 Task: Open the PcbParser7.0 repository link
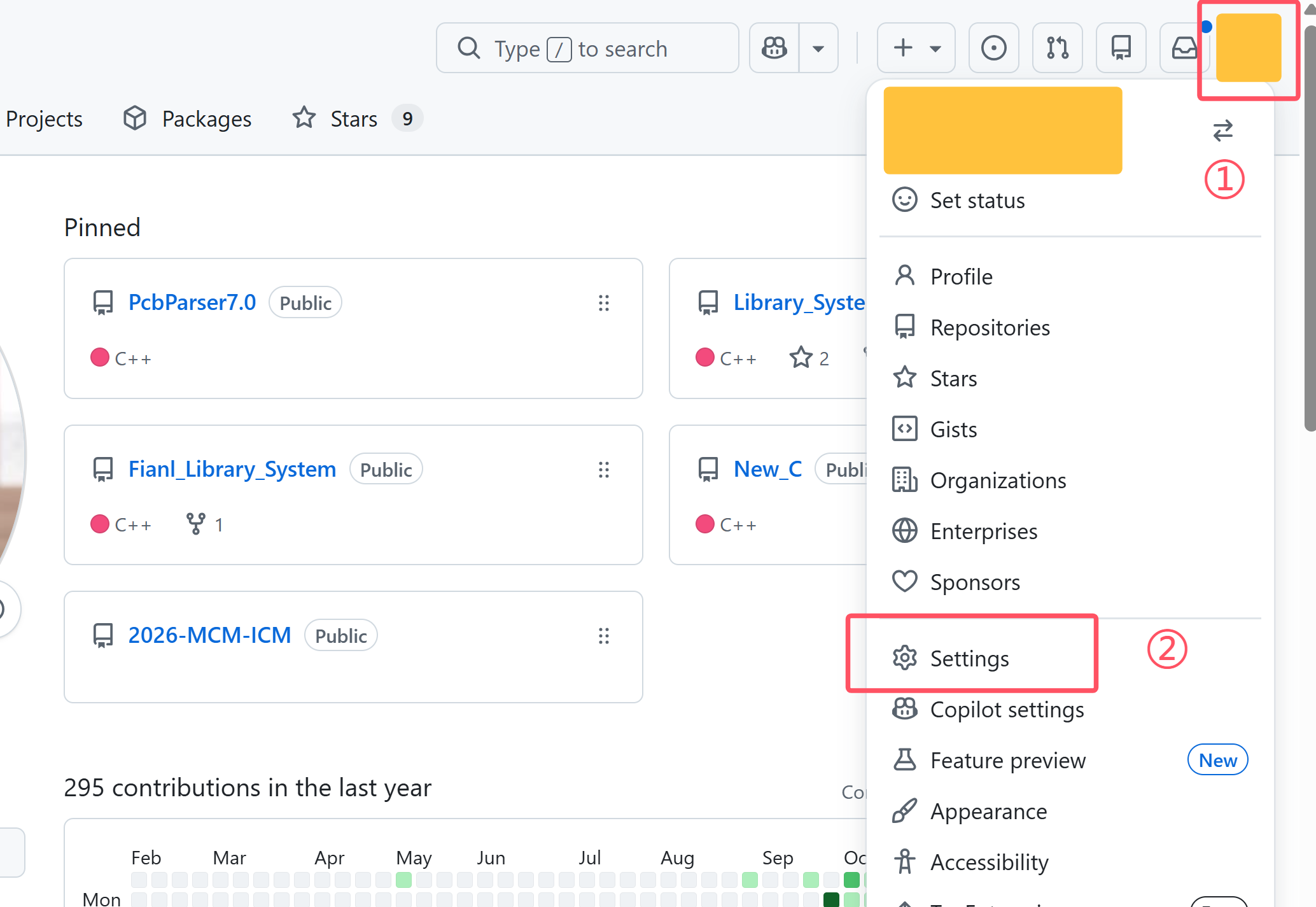(x=192, y=302)
